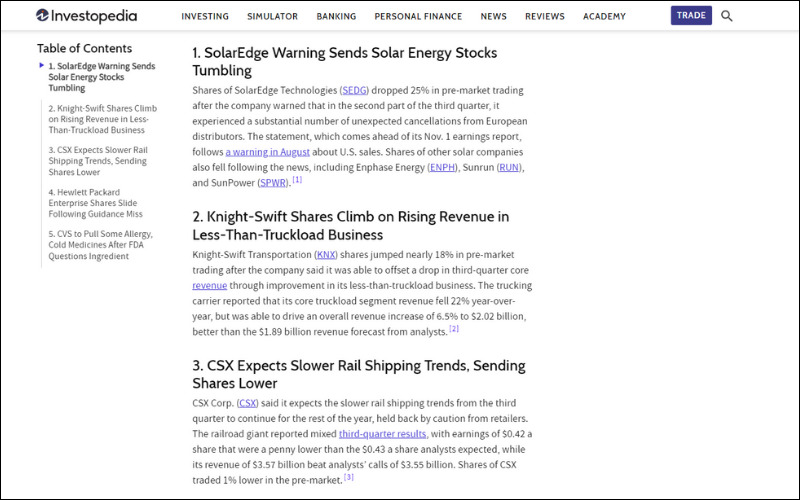Jump to CVS to Pull Some Allergy entry
Viewport: 800px width, 500px height.
[101, 245]
